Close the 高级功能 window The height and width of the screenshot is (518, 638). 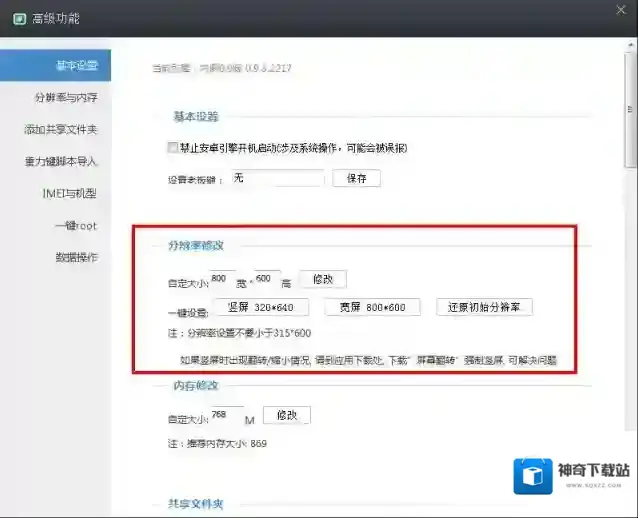point(619,11)
